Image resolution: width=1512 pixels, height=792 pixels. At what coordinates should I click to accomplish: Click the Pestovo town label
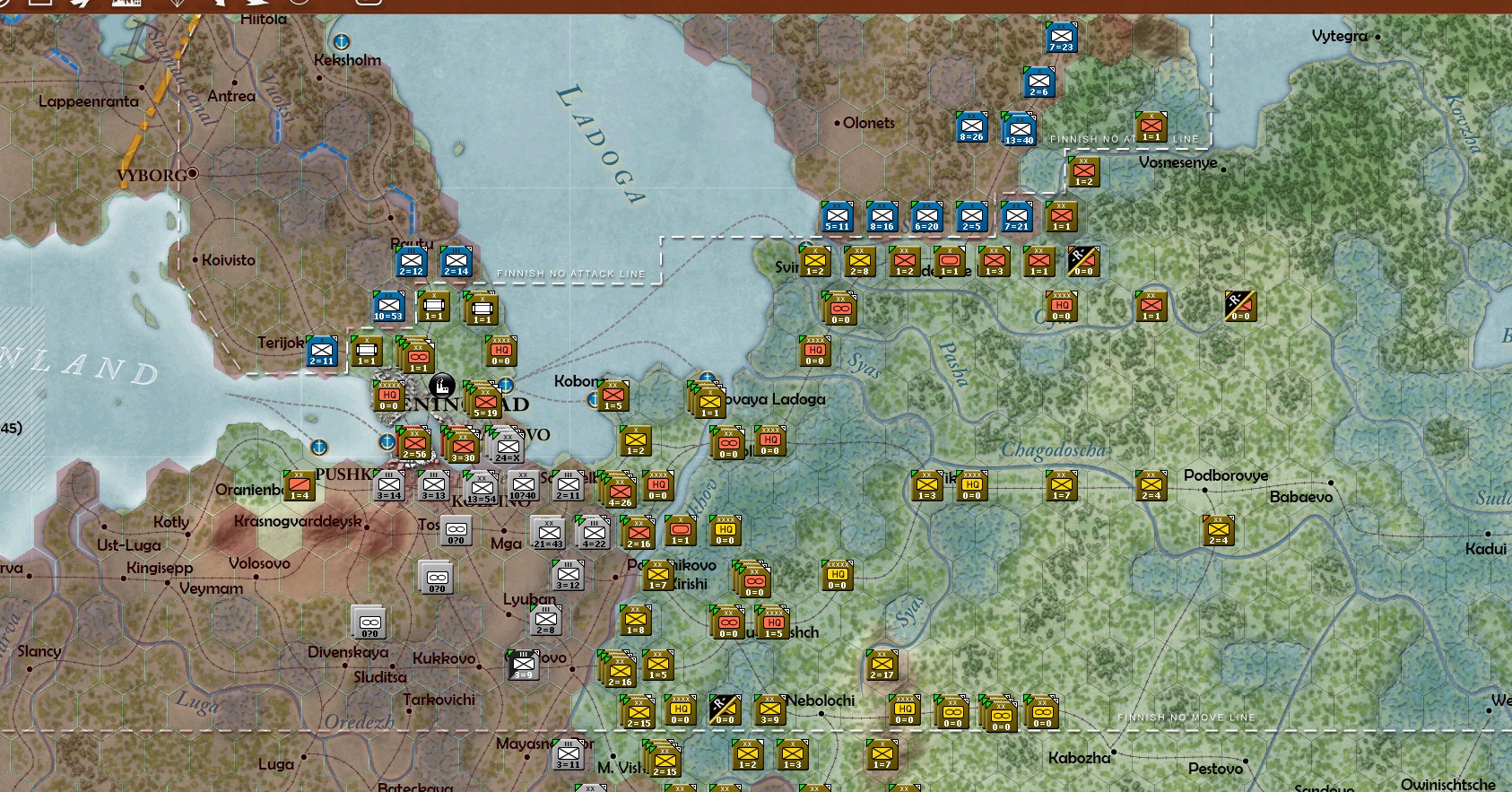tap(1215, 769)
